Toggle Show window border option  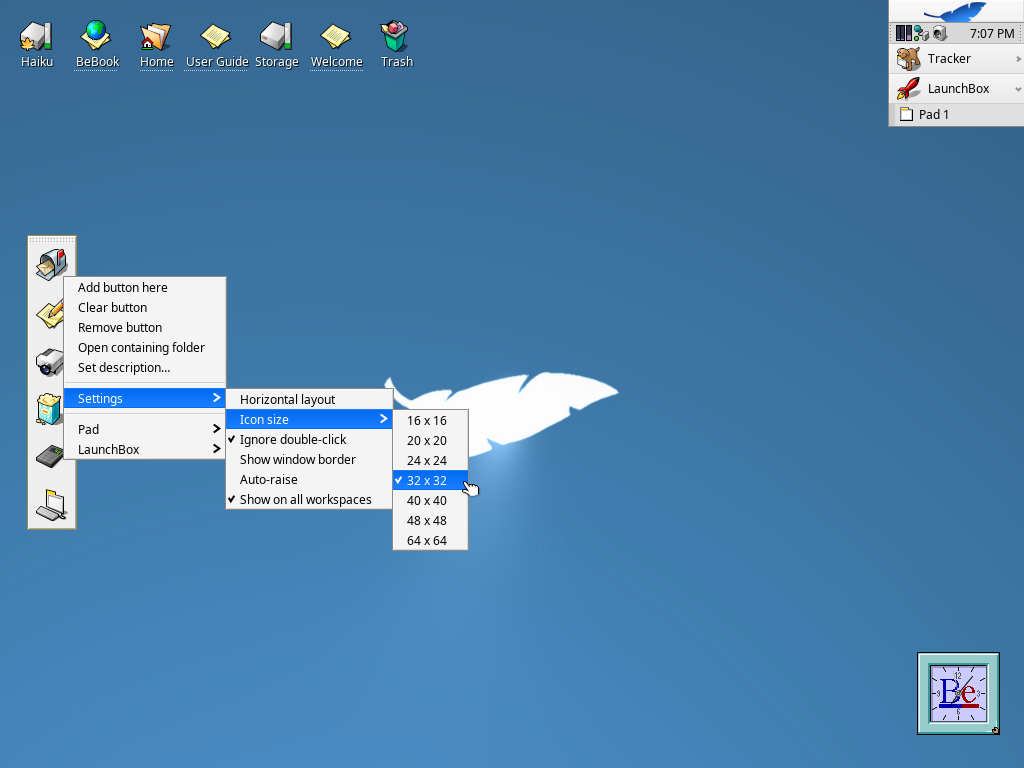(x=309, y=460)
